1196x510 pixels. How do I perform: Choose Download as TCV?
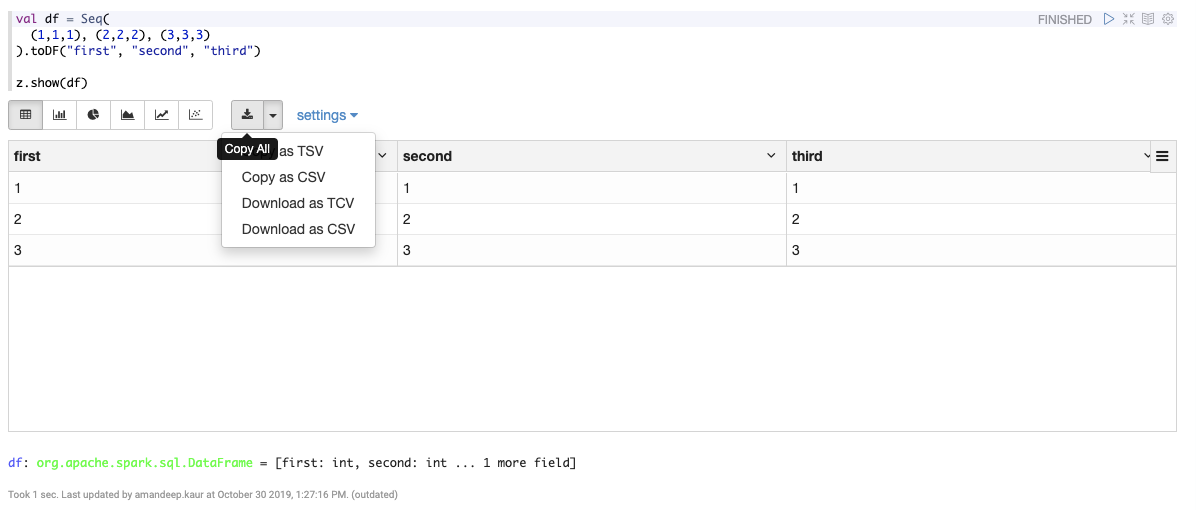298,203
